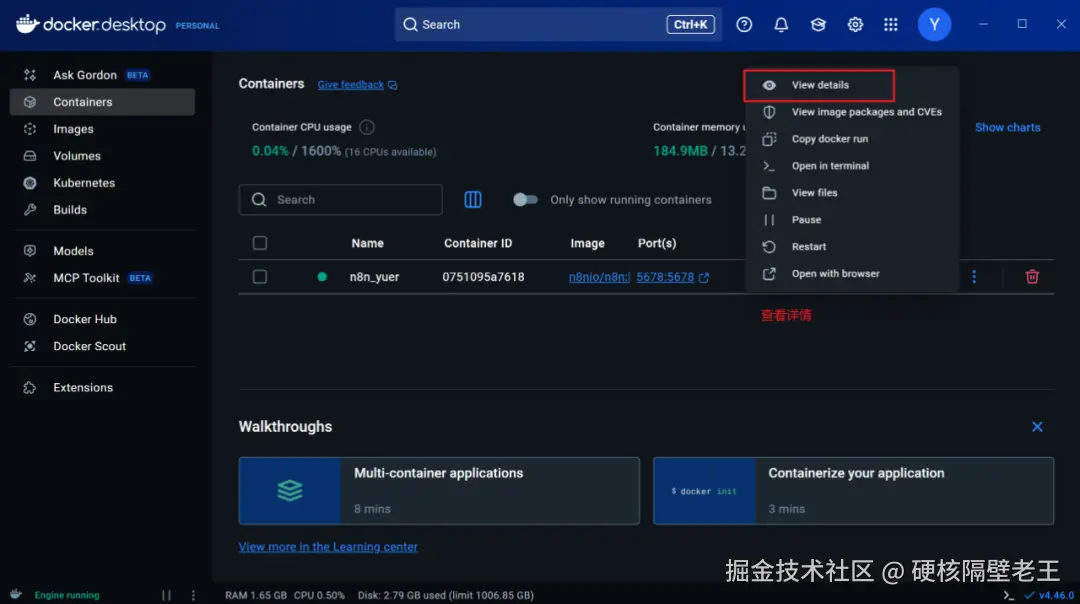Open Multi-container applications walkthrough
This screenshot has width=1080, height=604.
click(439, 491)
